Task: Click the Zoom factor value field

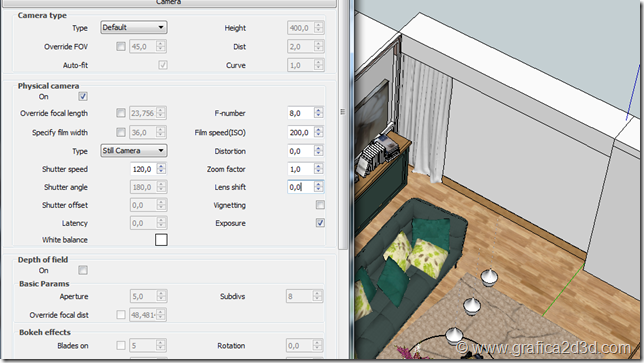Action: pyautogui.click(x=301, y=169)
